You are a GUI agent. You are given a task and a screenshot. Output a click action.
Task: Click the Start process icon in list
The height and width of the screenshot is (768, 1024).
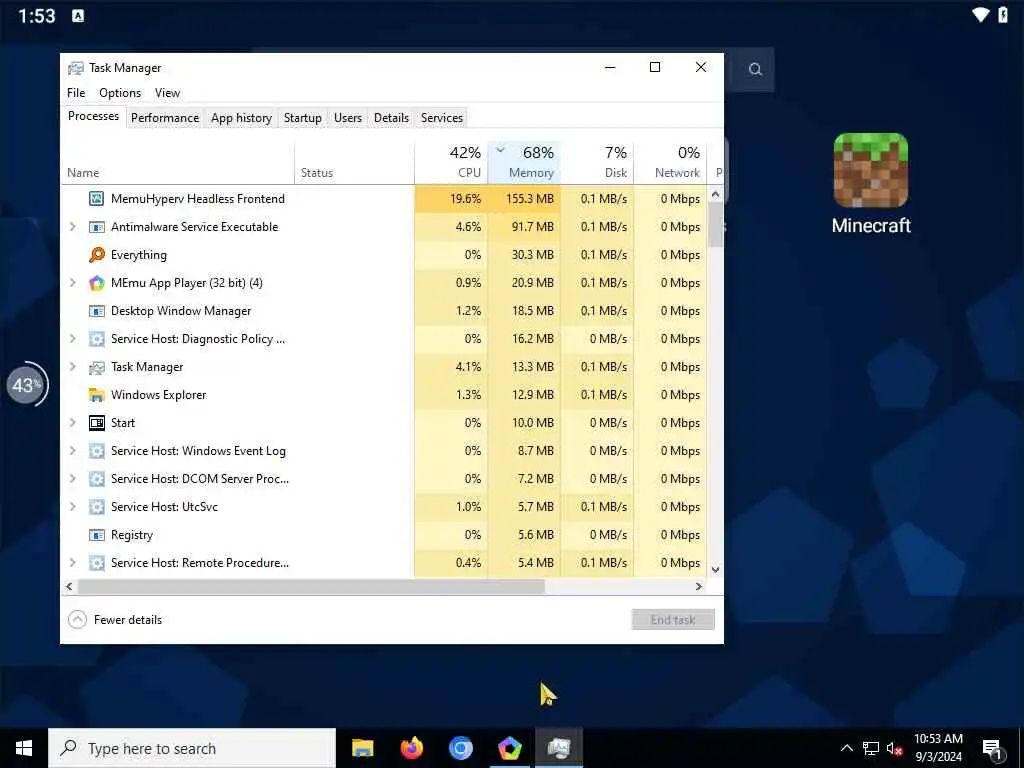click(x=97, y=423)
